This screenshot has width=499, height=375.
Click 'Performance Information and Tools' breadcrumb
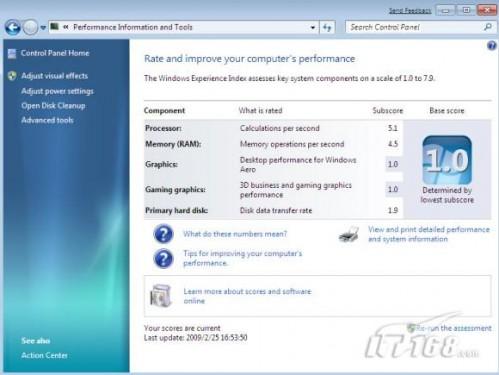(133, 27)
